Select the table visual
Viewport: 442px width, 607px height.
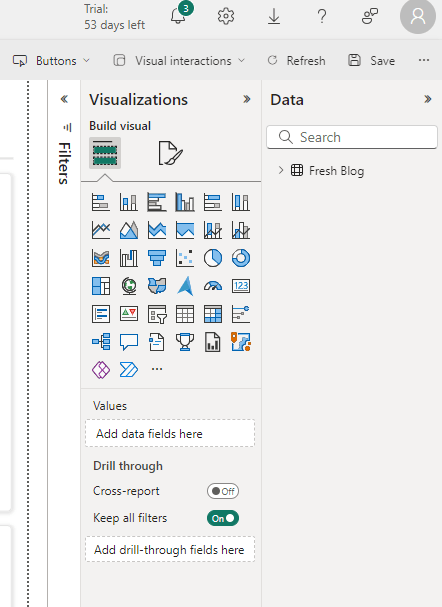pyautogui.click(x=185, y=314)
